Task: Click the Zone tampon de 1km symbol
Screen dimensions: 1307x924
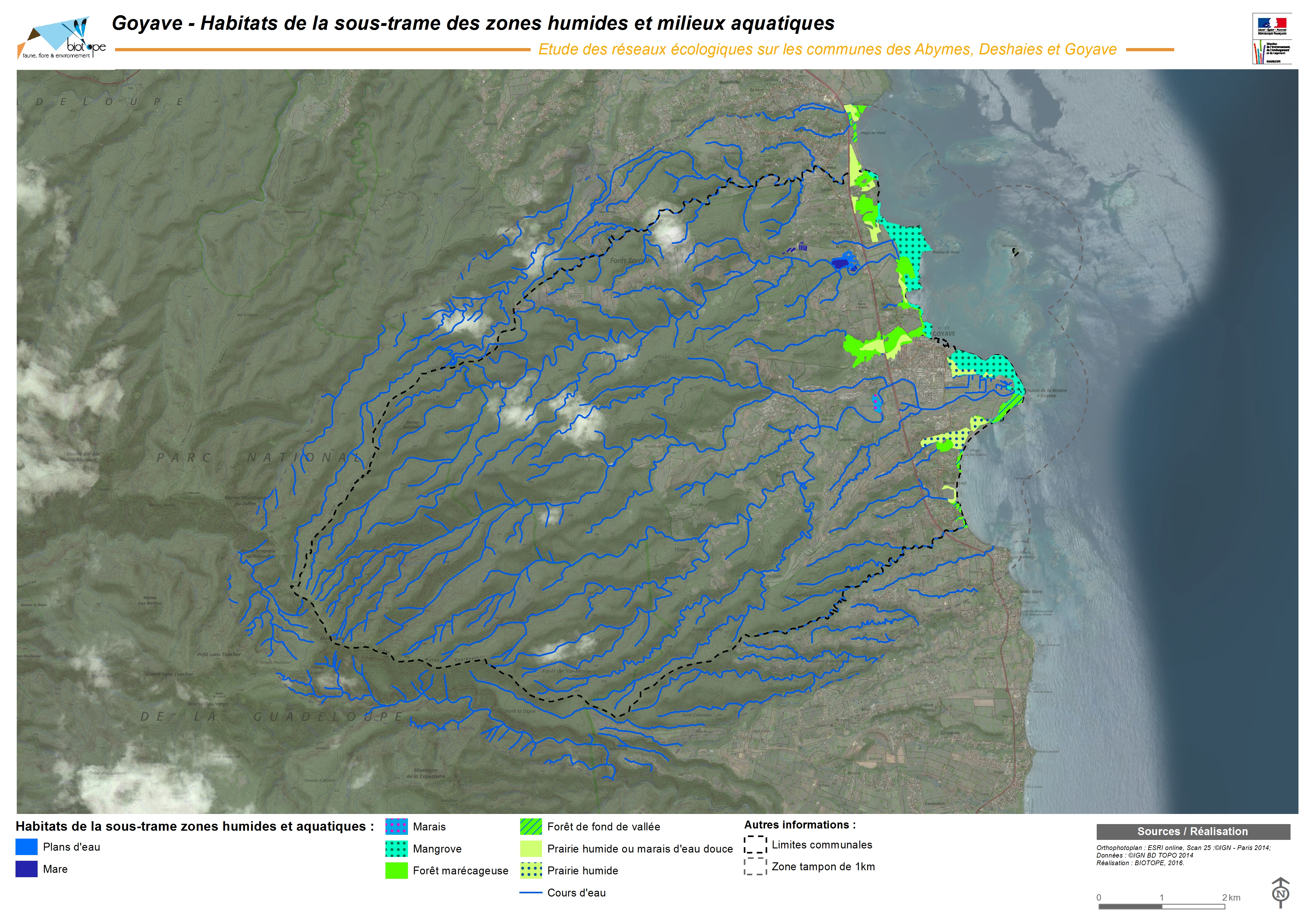Action: tap(755, 867)
